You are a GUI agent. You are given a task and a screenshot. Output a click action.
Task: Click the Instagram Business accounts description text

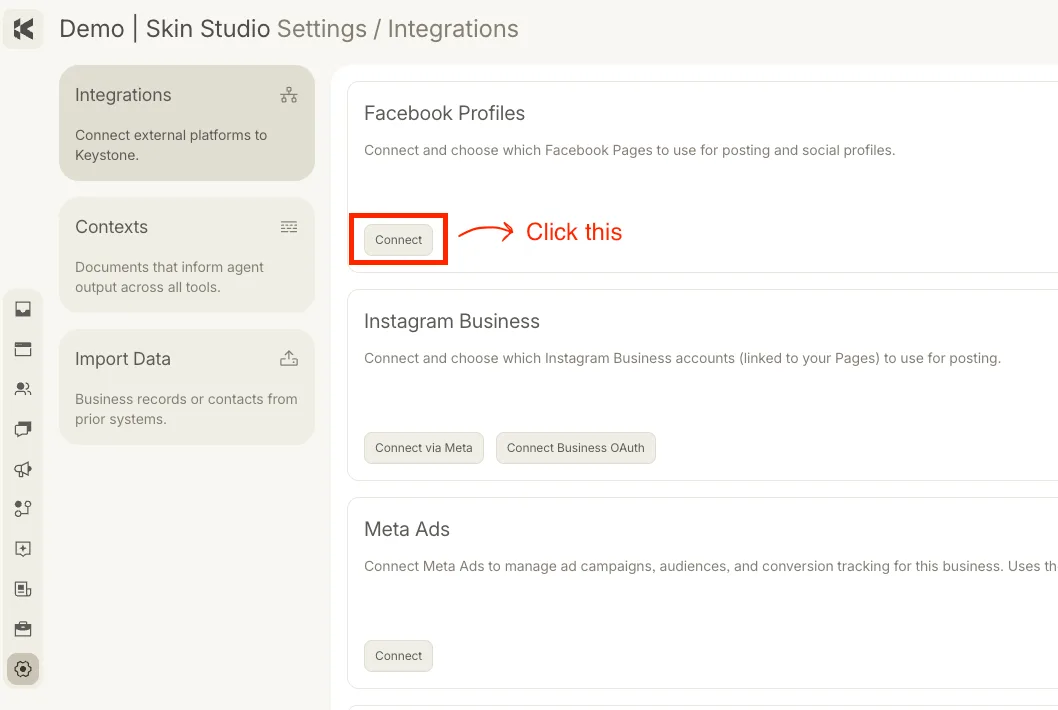click(682, 358)
